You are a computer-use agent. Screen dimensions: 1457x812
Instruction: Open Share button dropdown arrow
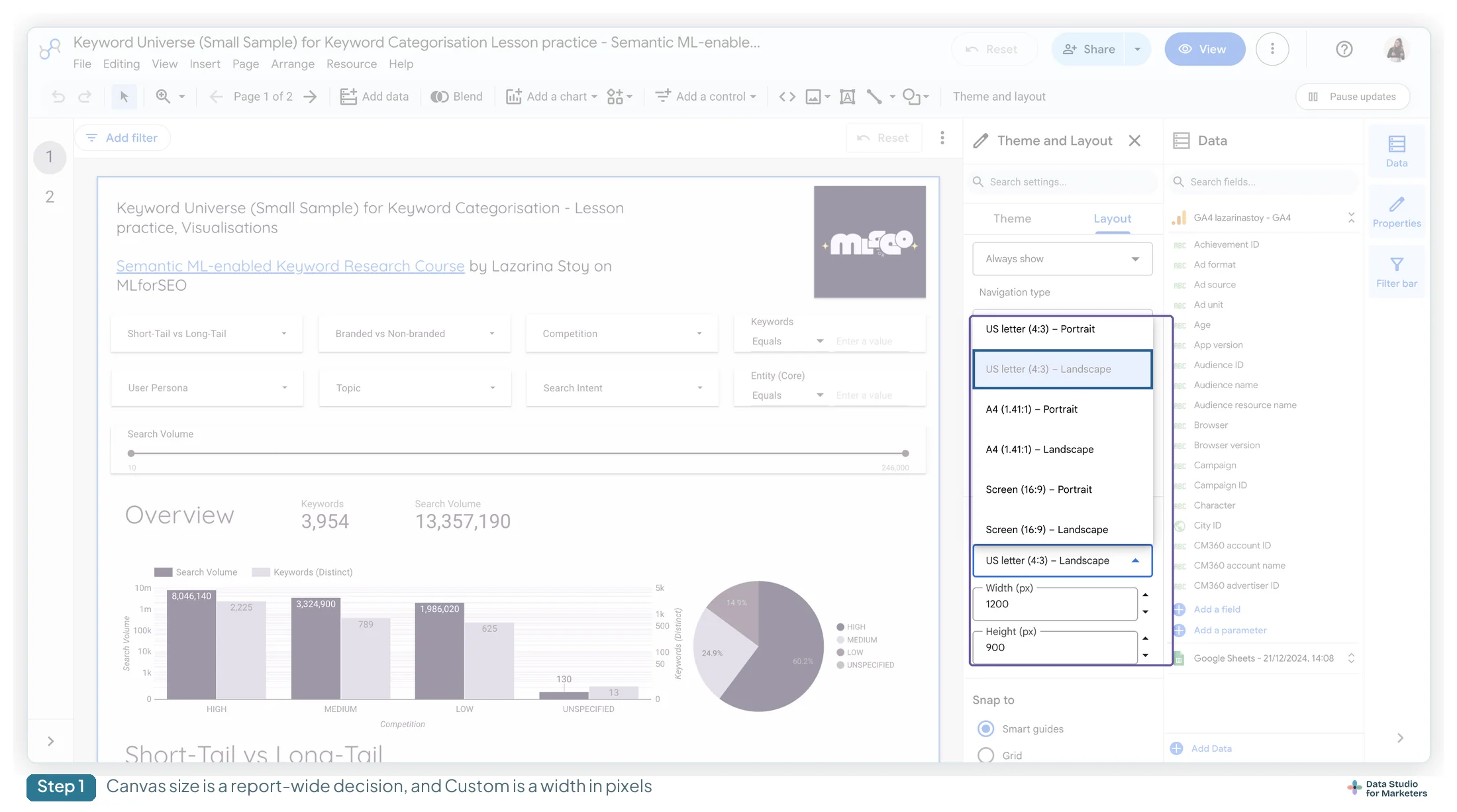tap(1138, 49)
